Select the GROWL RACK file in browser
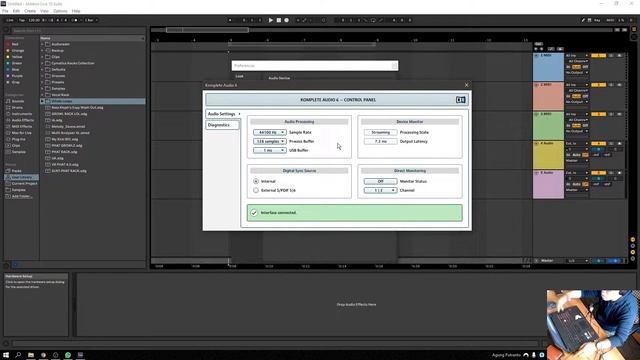 click(69, 114)
